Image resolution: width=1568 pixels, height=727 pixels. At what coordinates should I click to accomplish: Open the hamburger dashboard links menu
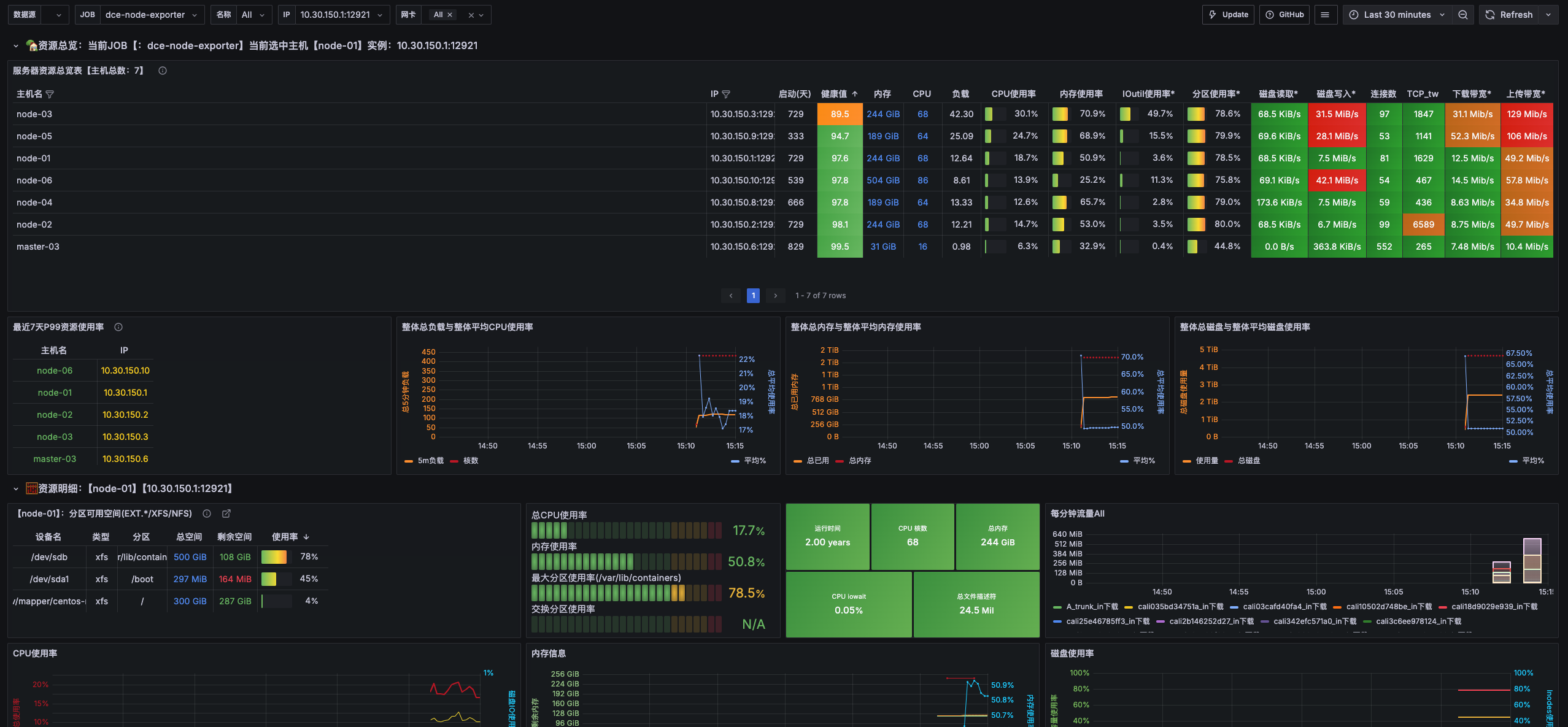(1325, 15)
